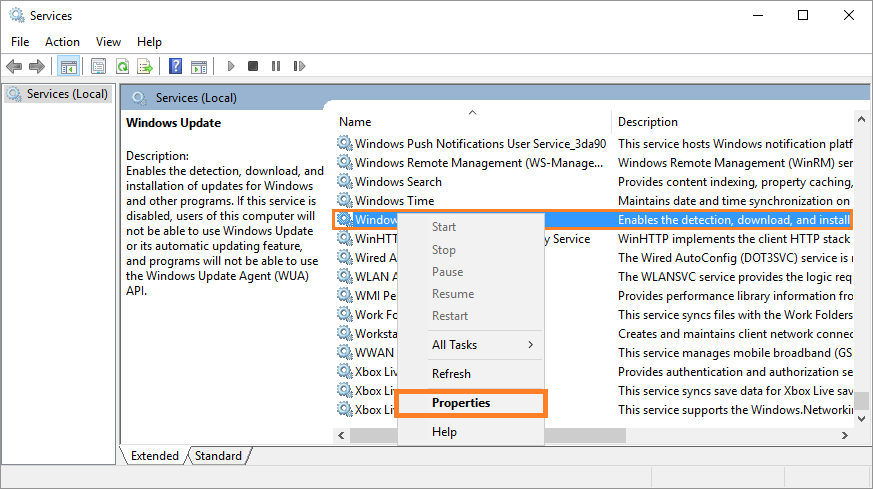Click 'This service syncs save data' description
Image resolution: width=873 pixels, height=489 pixels.
point(735,390)
